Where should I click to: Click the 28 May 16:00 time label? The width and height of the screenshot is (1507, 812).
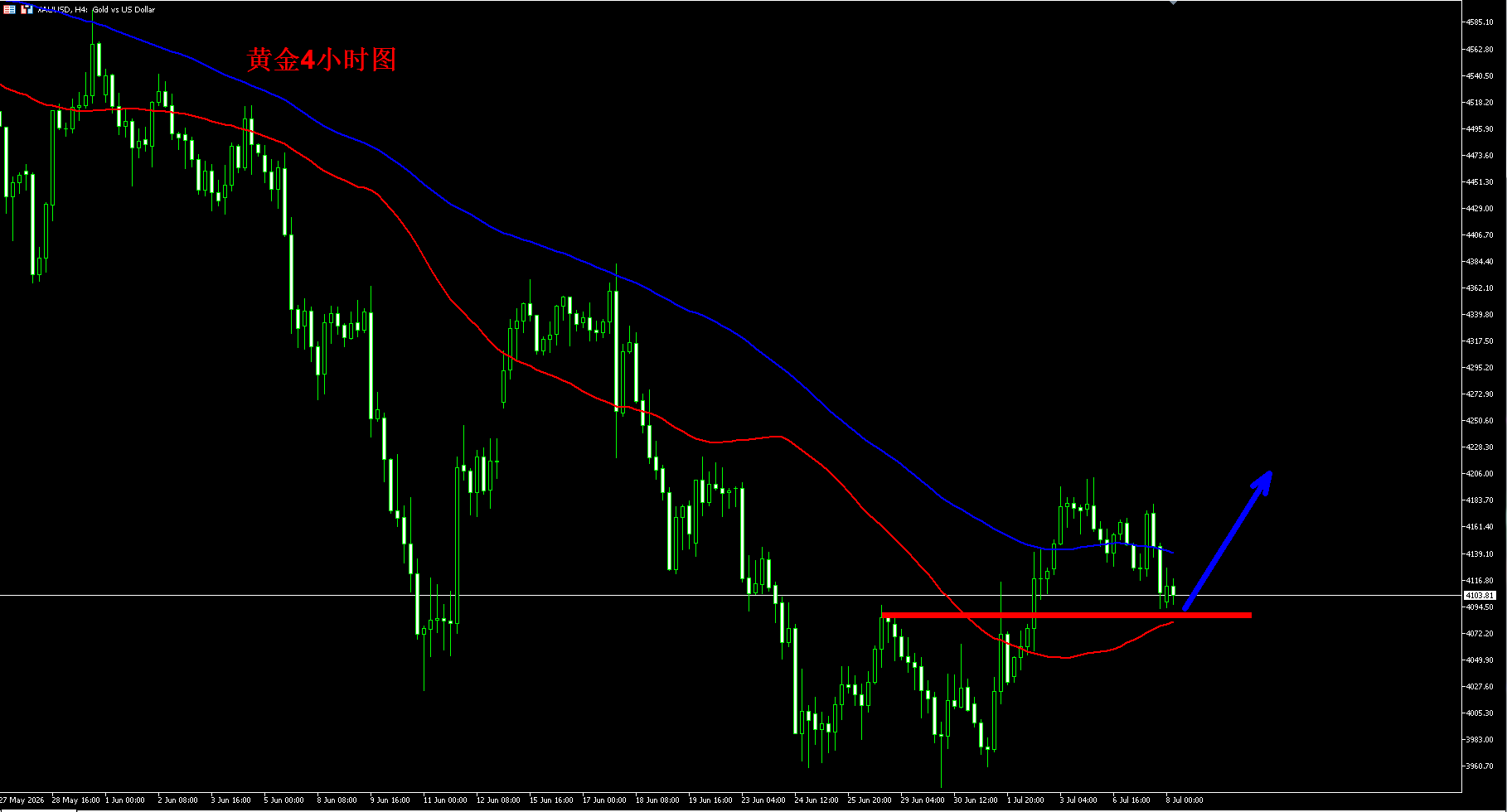[75, 800]
